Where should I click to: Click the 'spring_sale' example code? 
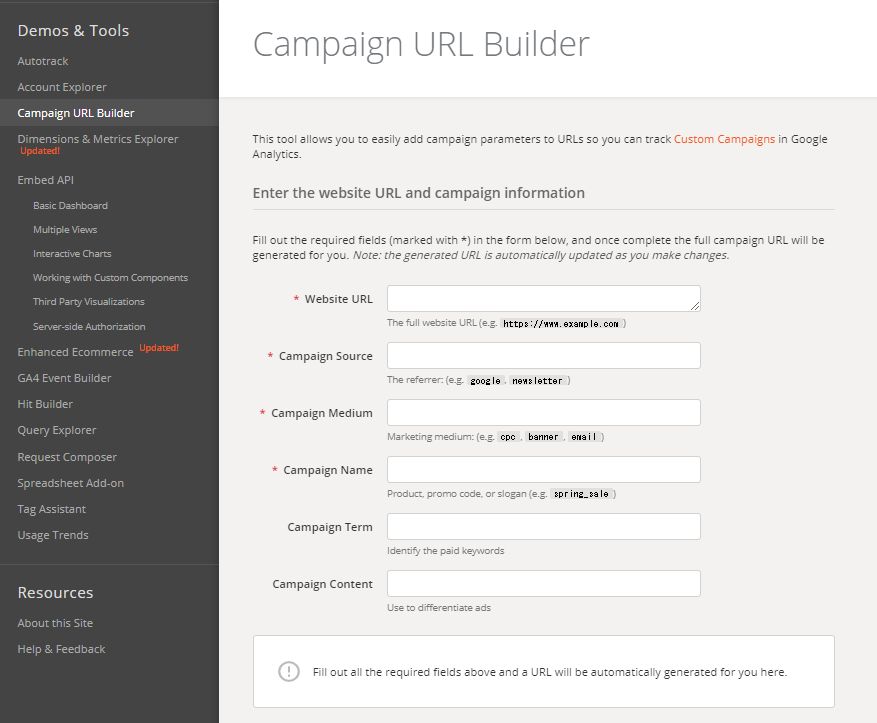click(581, 494)
